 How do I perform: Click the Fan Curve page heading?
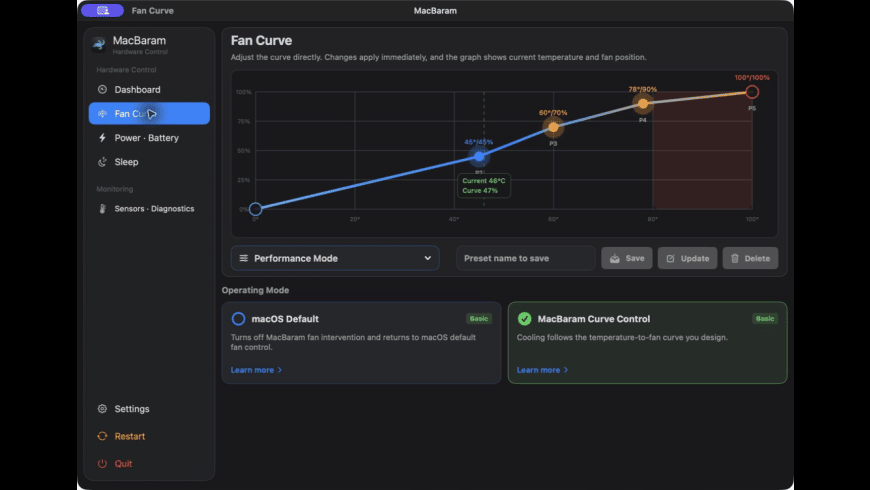[261, 41]
